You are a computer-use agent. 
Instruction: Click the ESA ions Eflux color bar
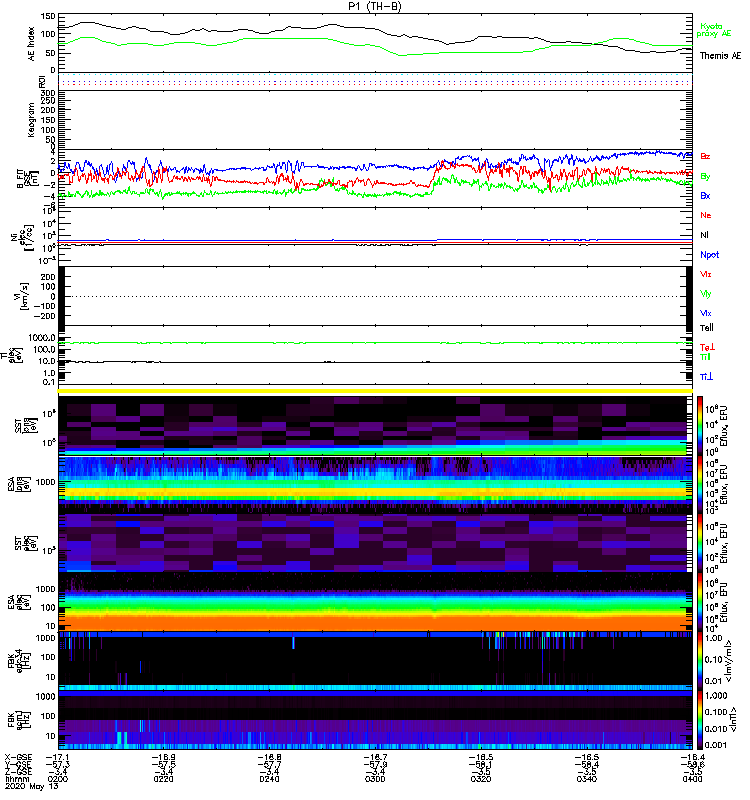tap(700, 484)
